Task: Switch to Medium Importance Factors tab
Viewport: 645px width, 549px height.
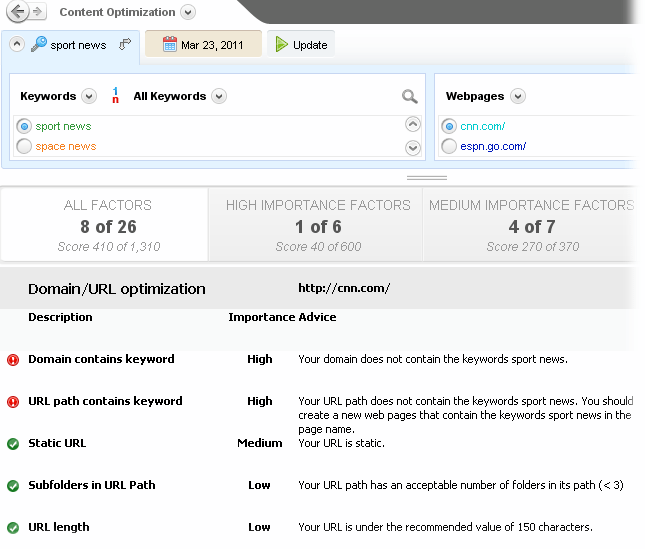Action: (531, 225)
